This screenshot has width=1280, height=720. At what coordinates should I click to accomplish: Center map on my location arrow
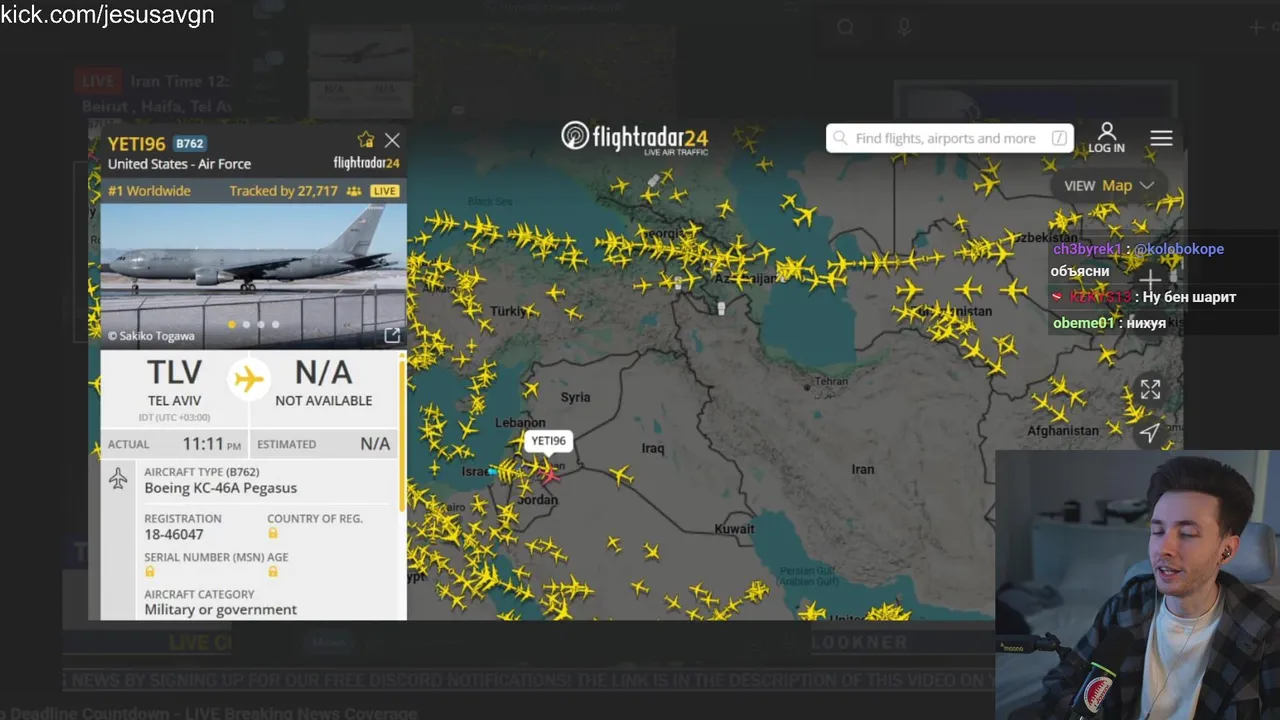point(1150,432)
